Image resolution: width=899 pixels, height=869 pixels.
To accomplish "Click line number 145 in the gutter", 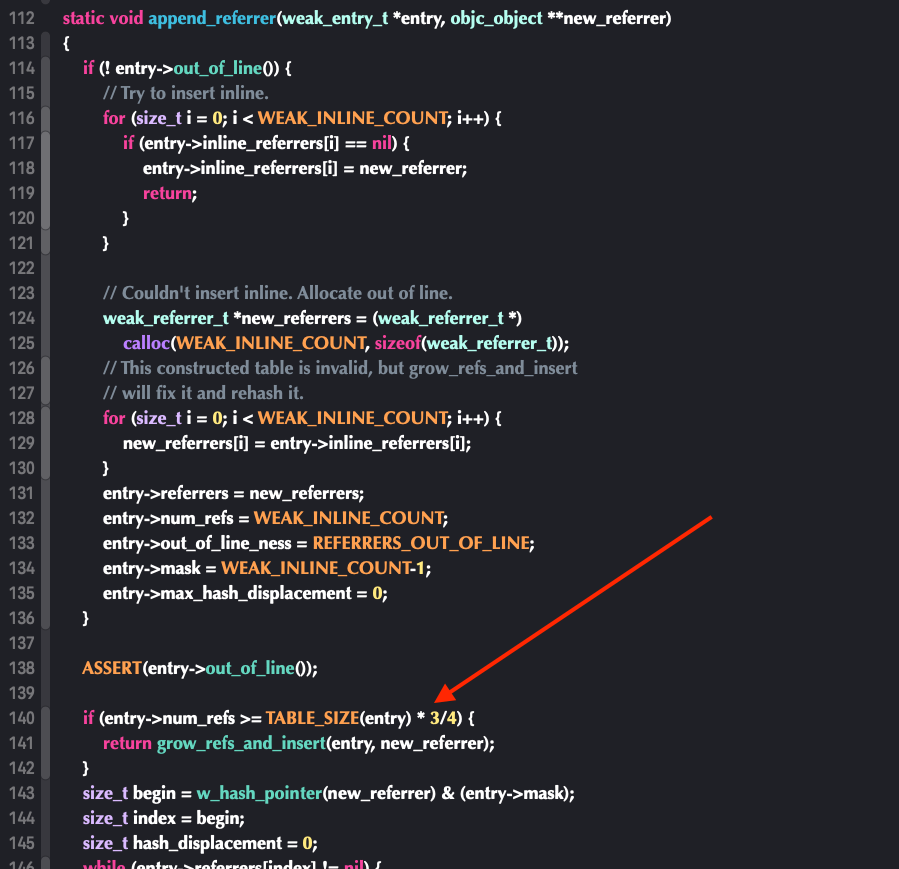I will point(22,843).
